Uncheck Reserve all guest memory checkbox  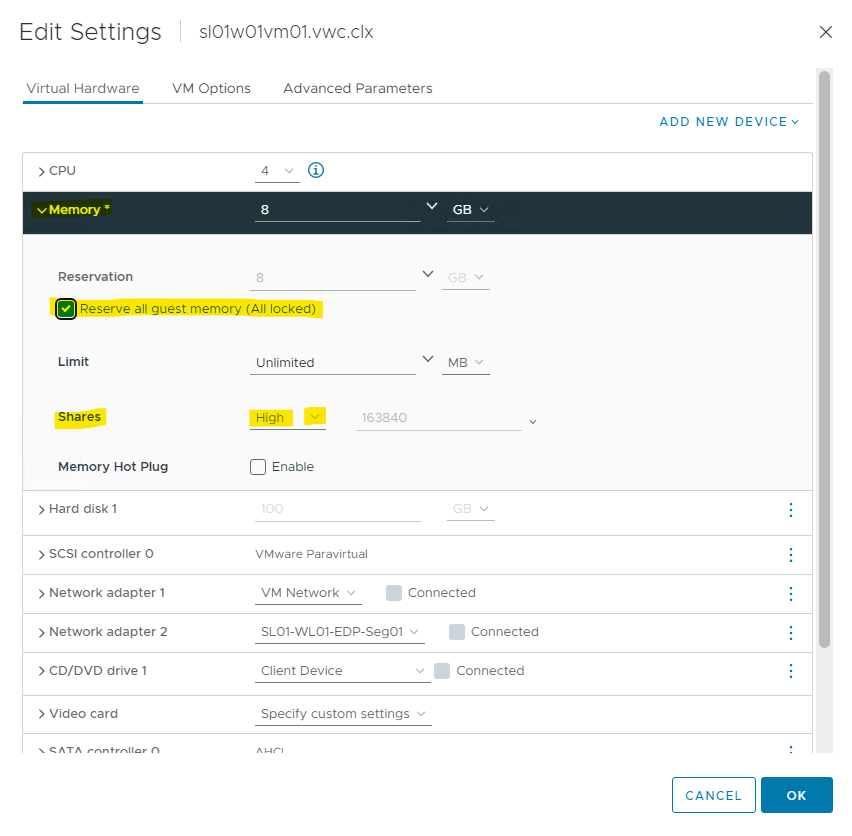pos(66,309)
